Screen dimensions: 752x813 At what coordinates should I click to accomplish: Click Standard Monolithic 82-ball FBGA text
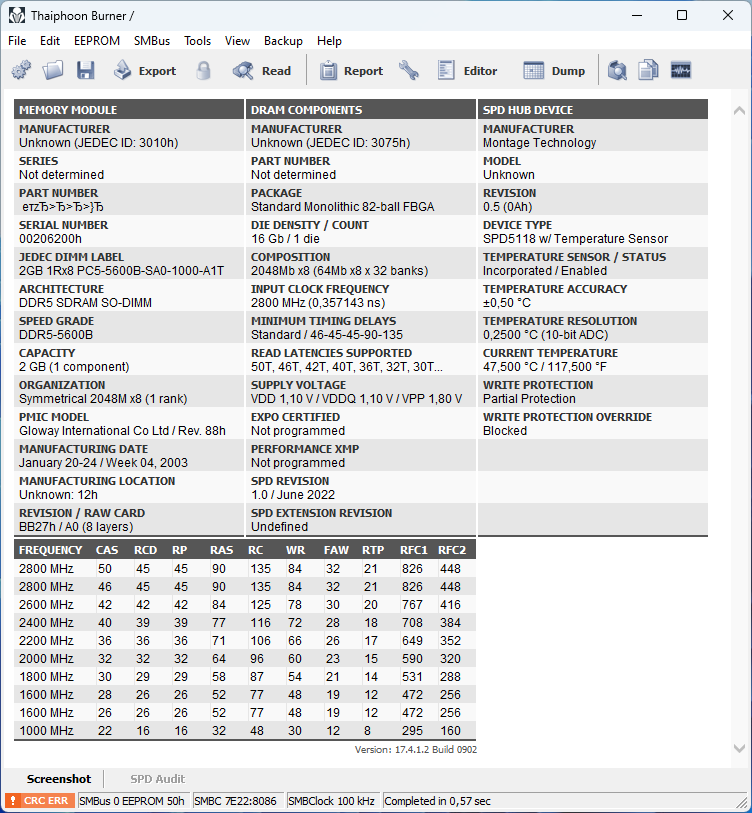tap(342, 207)
